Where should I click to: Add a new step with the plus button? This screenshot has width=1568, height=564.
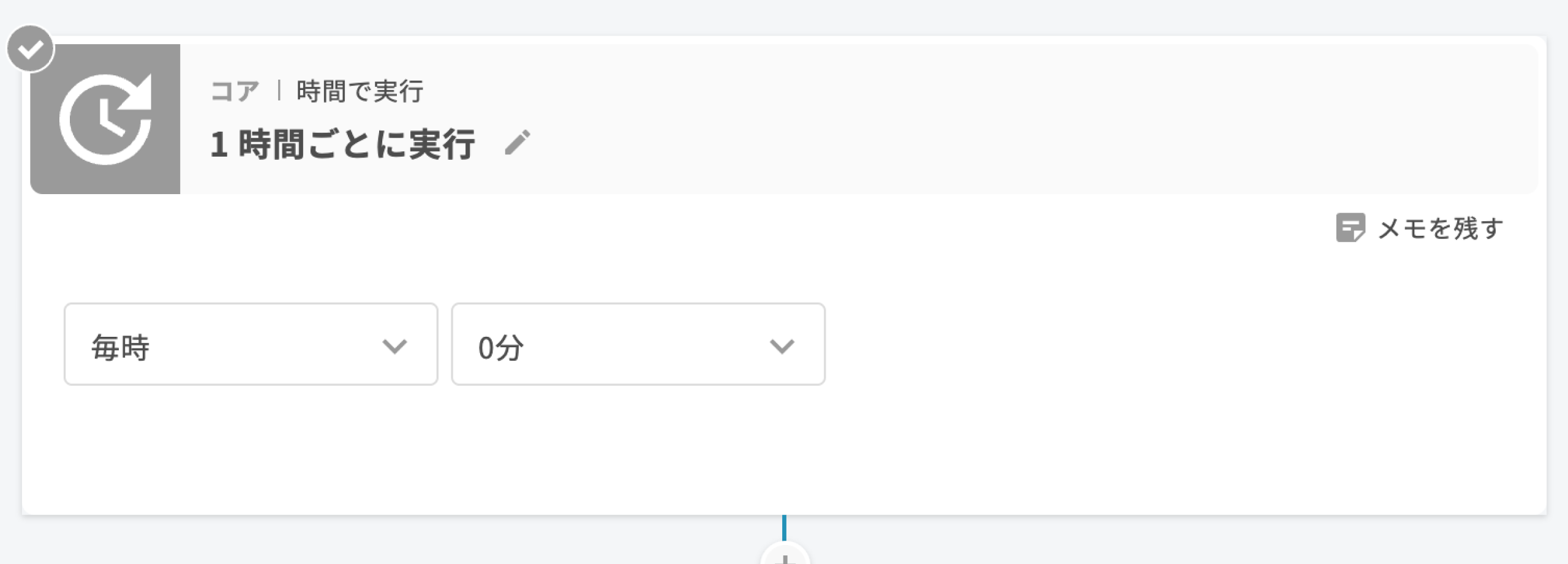coord(785,557)
